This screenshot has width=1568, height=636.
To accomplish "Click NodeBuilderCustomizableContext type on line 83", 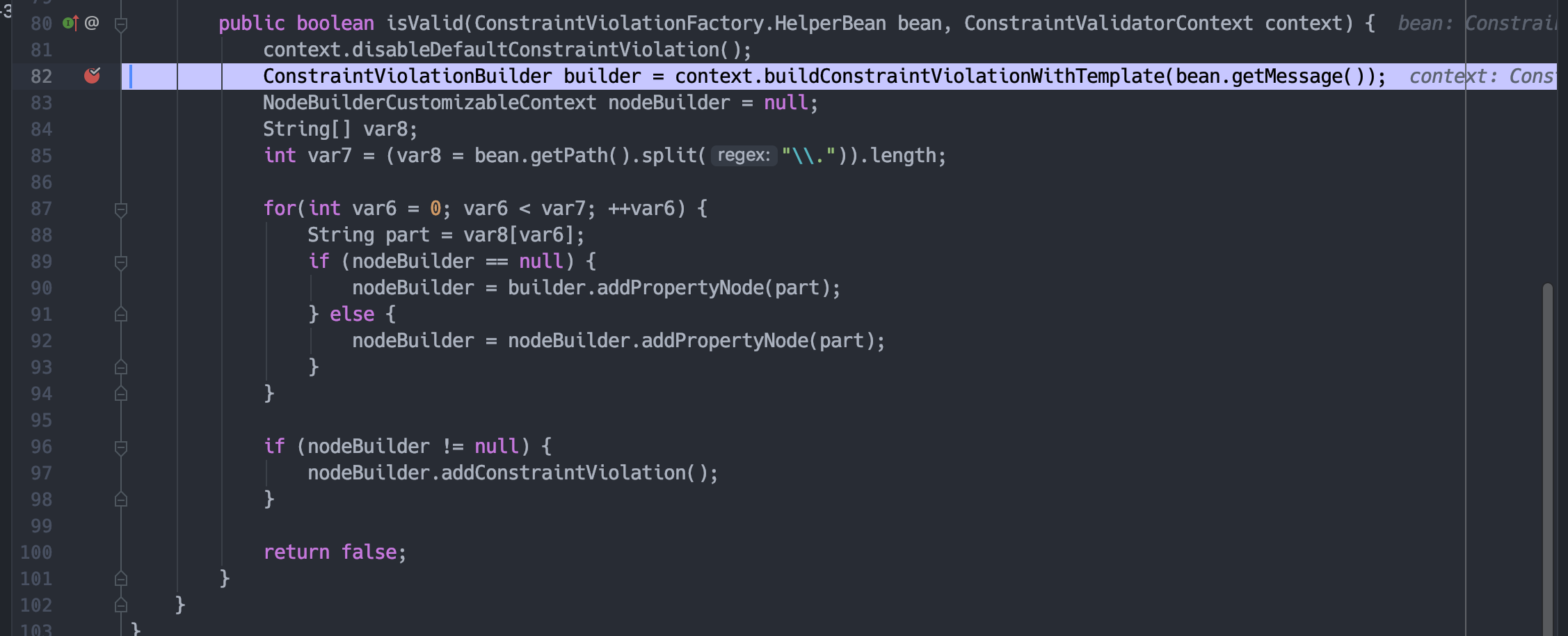I will point(429,102).
